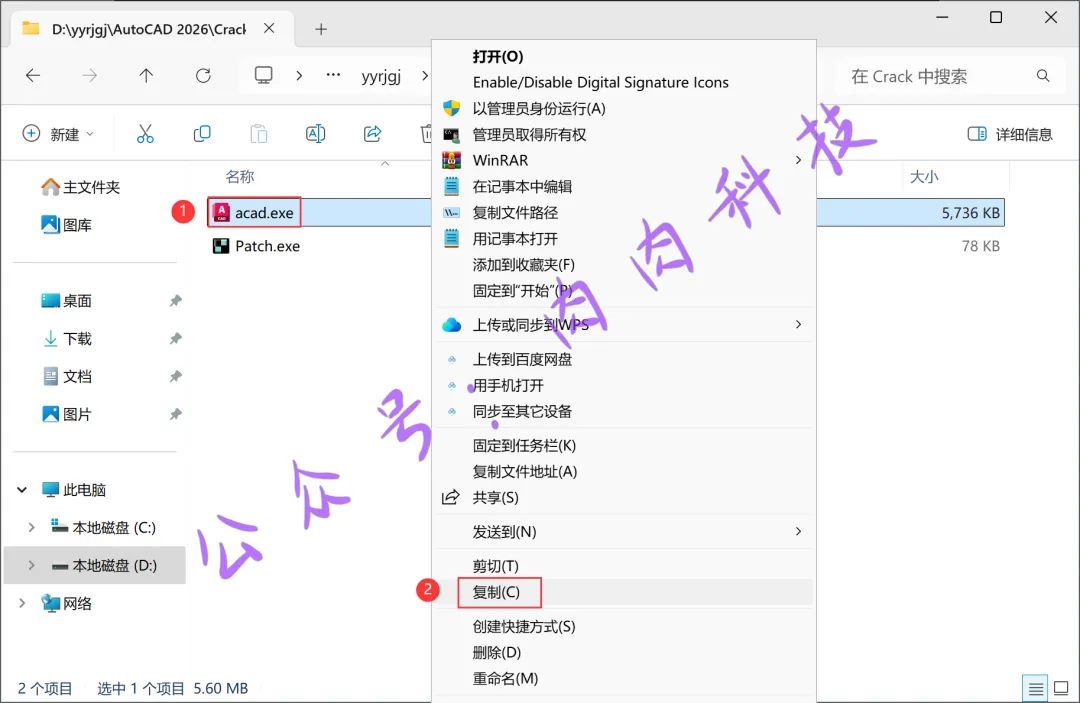Choose 复制(C) in context menu
This screenshot has width=1080, height=703.
point(496,592)
